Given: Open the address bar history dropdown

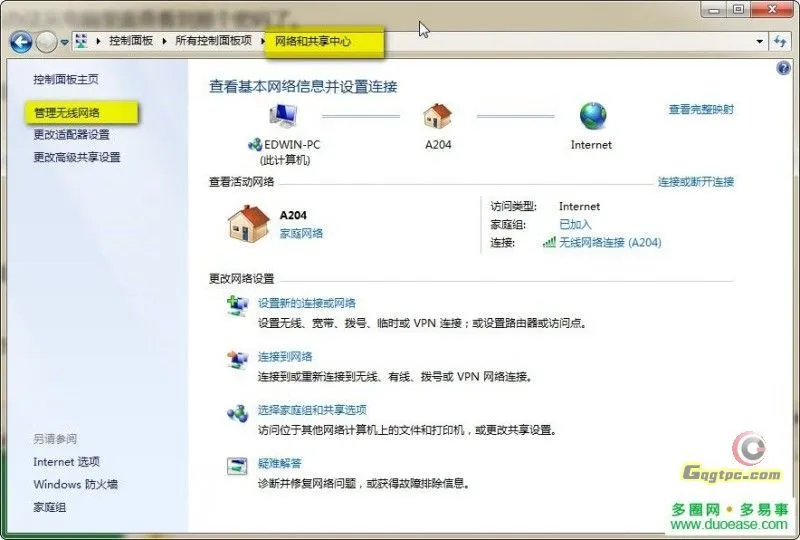Looking at the screenshot, I should (x=760, y=41).
